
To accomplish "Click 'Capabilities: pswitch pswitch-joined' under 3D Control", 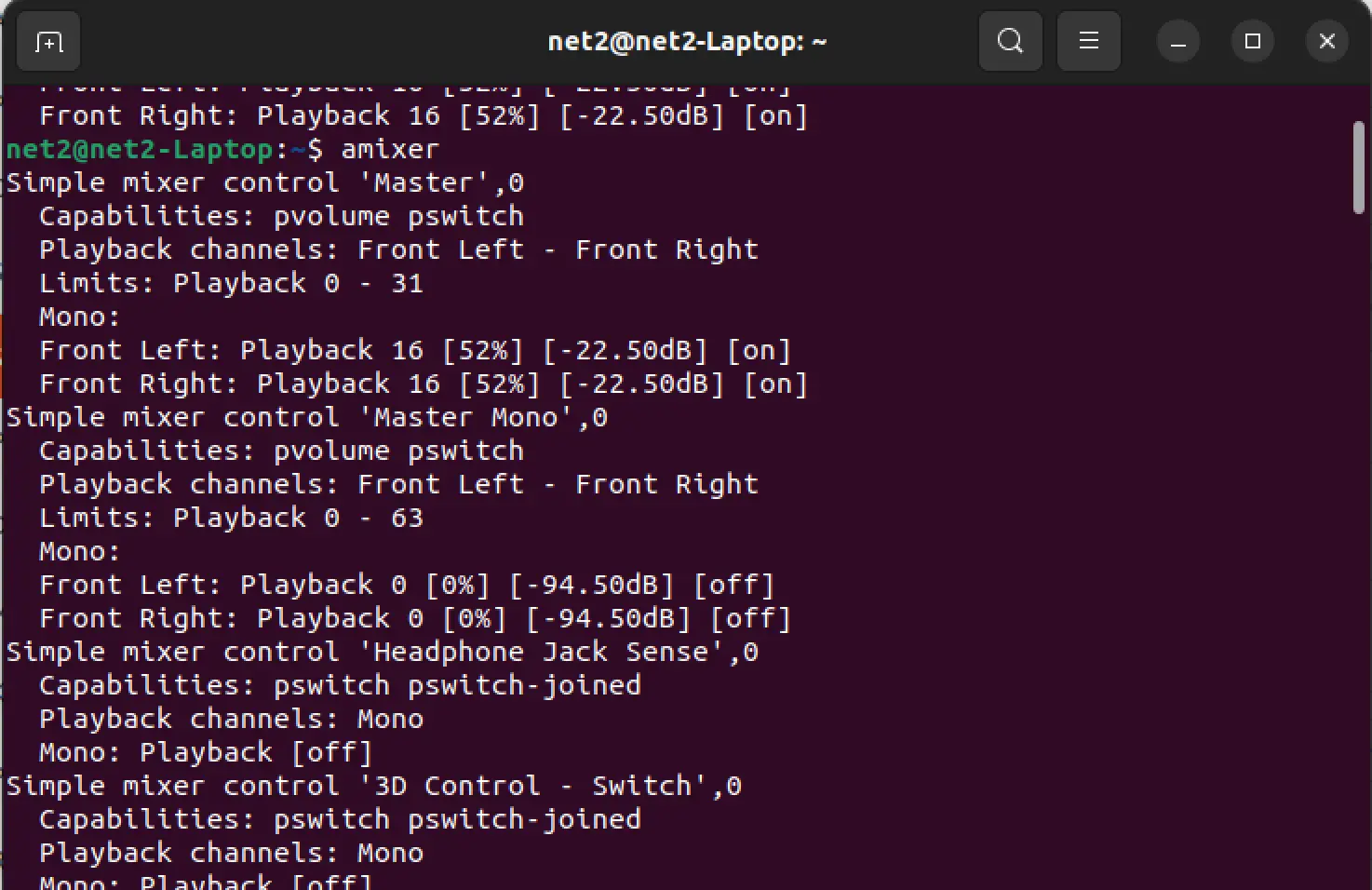I will point(340,819).
